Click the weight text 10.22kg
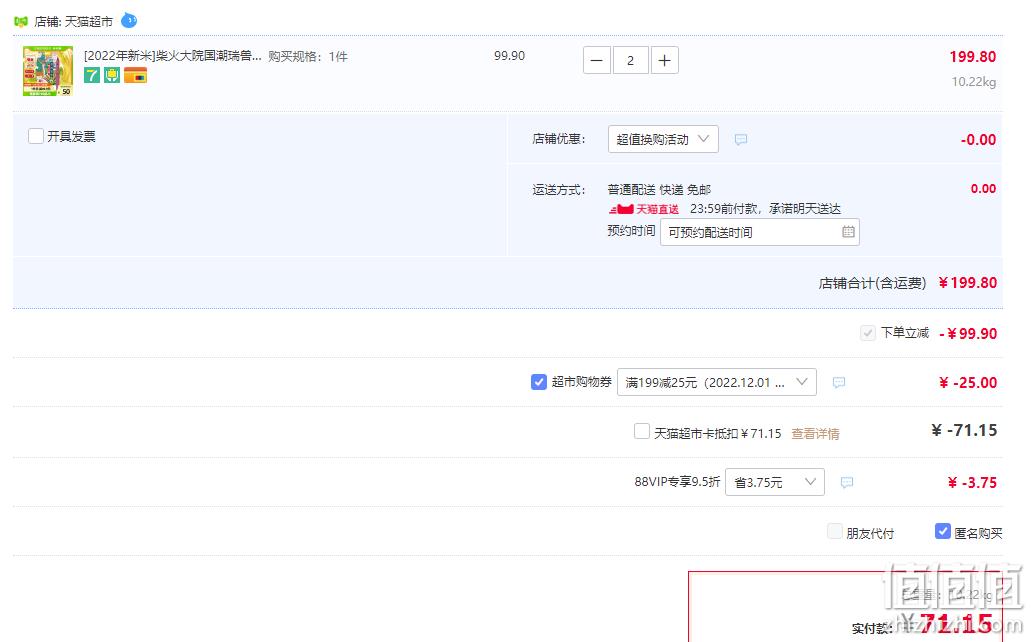This screenshot has width=1032, height=642. tap(973, 82)
